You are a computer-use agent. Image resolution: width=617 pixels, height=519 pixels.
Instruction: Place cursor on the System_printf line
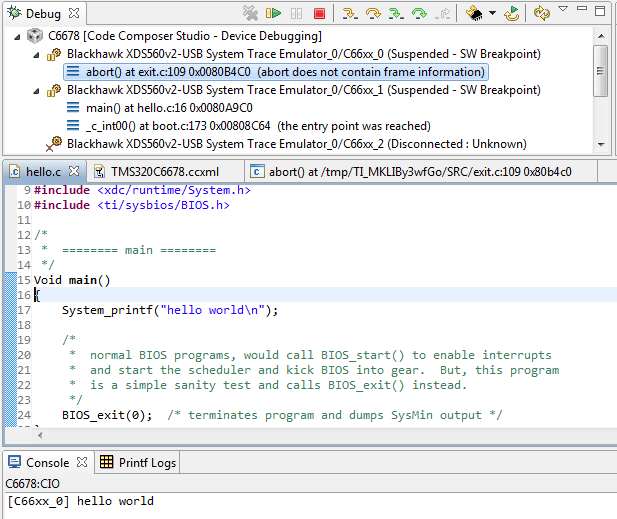pos(170,310)
